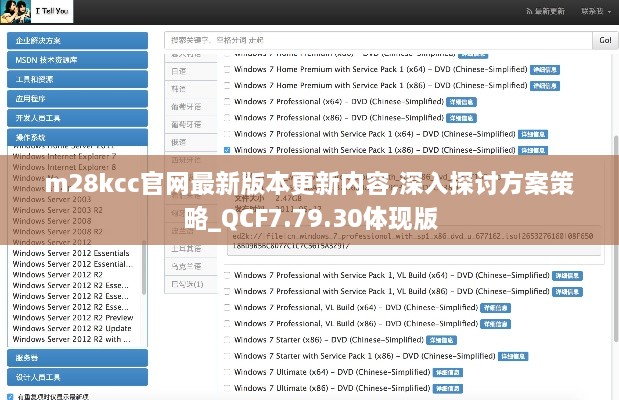Show details for Professional SP1, VL Build (x64)
The width and height of the screenshot is (619, 400).
tap(567, 276)
